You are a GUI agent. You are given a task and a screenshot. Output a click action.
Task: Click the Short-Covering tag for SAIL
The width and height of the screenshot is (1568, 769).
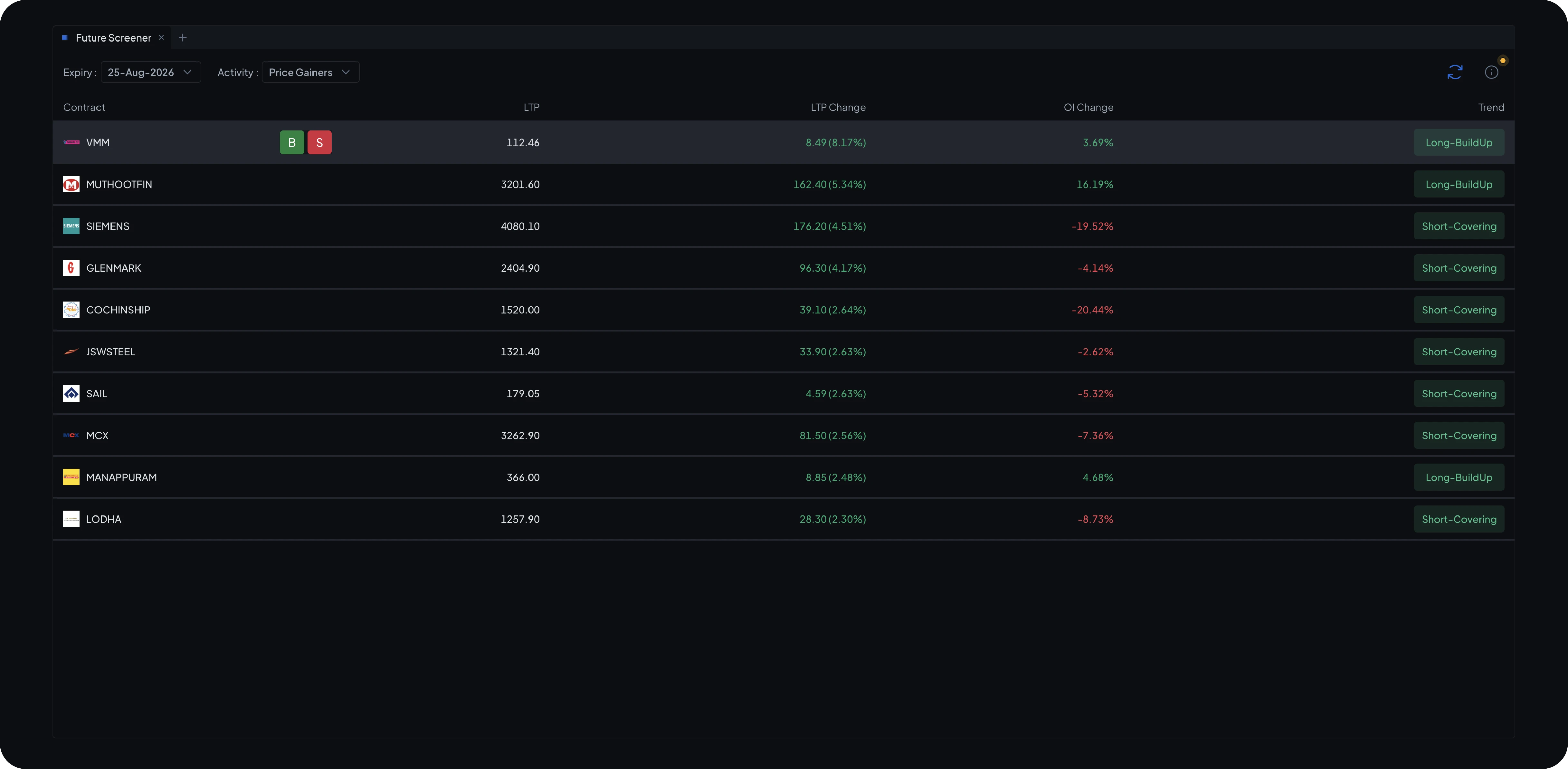point(1459,393)
